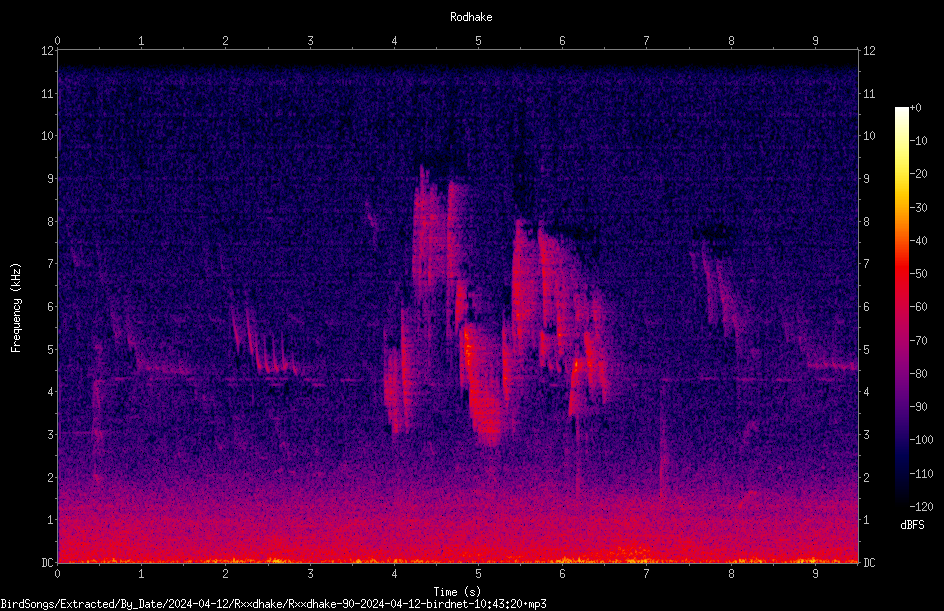
Task: Click the faint call near 8 seconds
Action: [x=719, y=289]
